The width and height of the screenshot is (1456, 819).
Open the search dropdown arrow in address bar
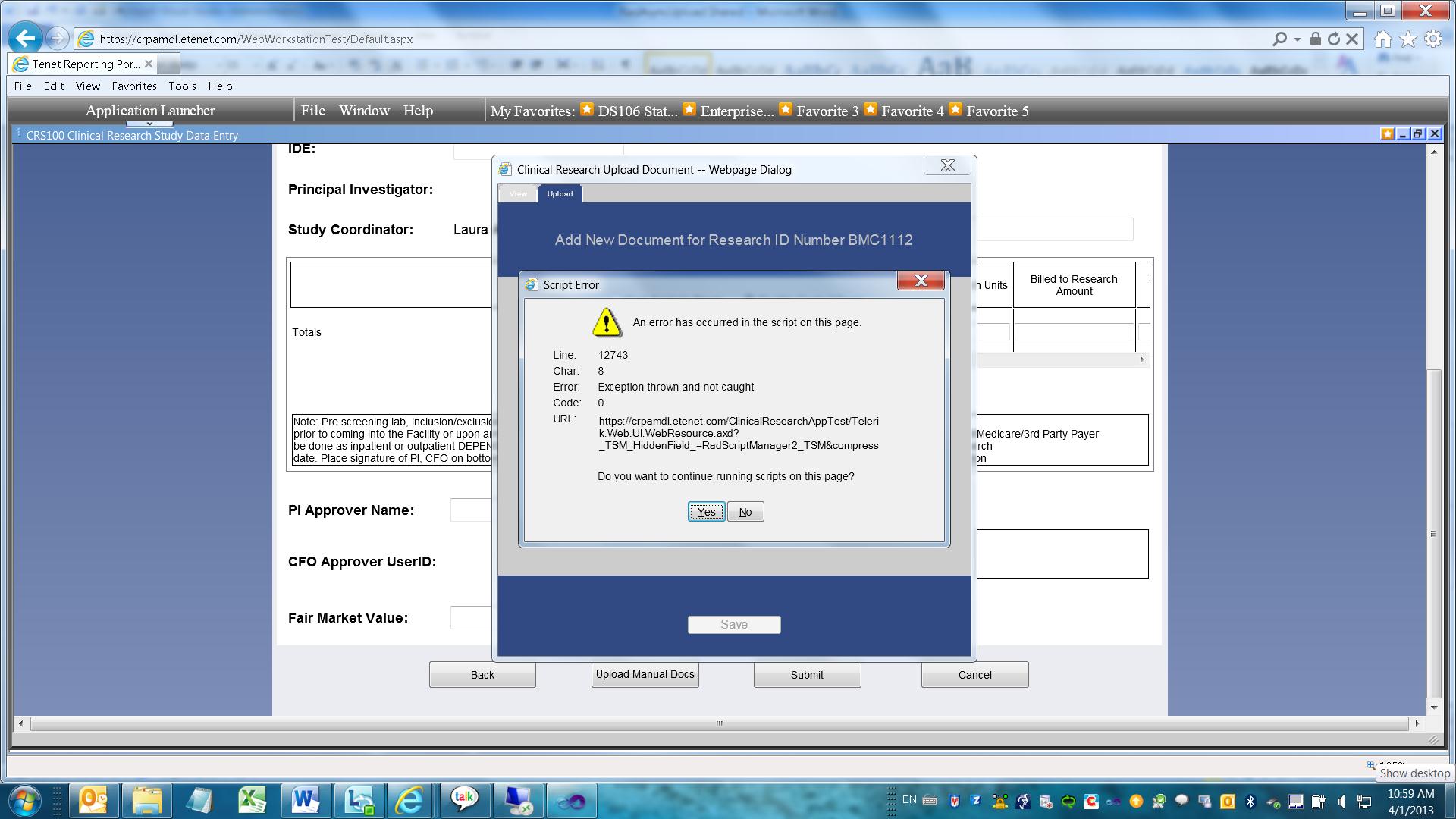click(x=1298, y=39)
